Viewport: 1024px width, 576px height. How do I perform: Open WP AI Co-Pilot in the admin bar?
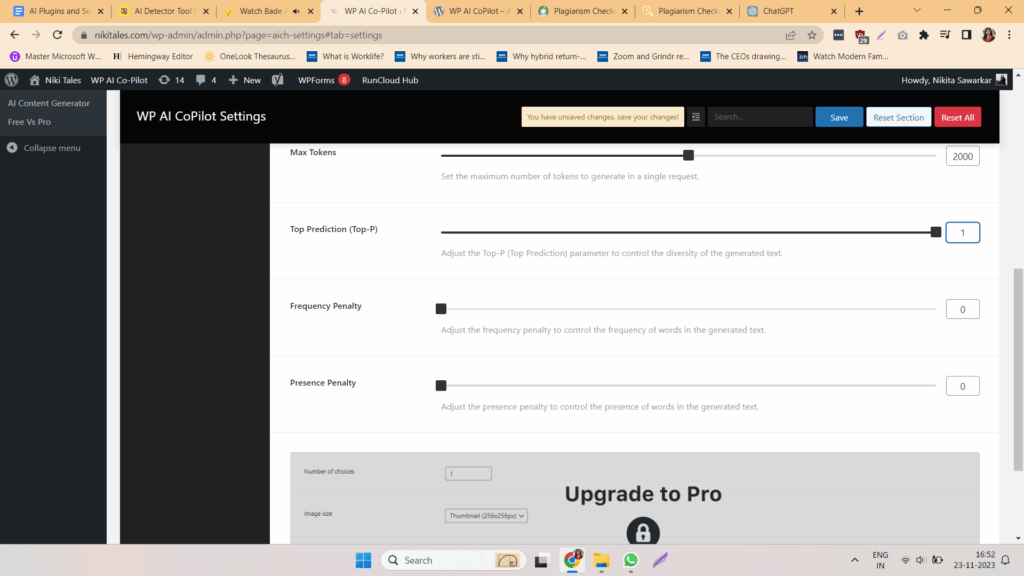click(119, 80)
